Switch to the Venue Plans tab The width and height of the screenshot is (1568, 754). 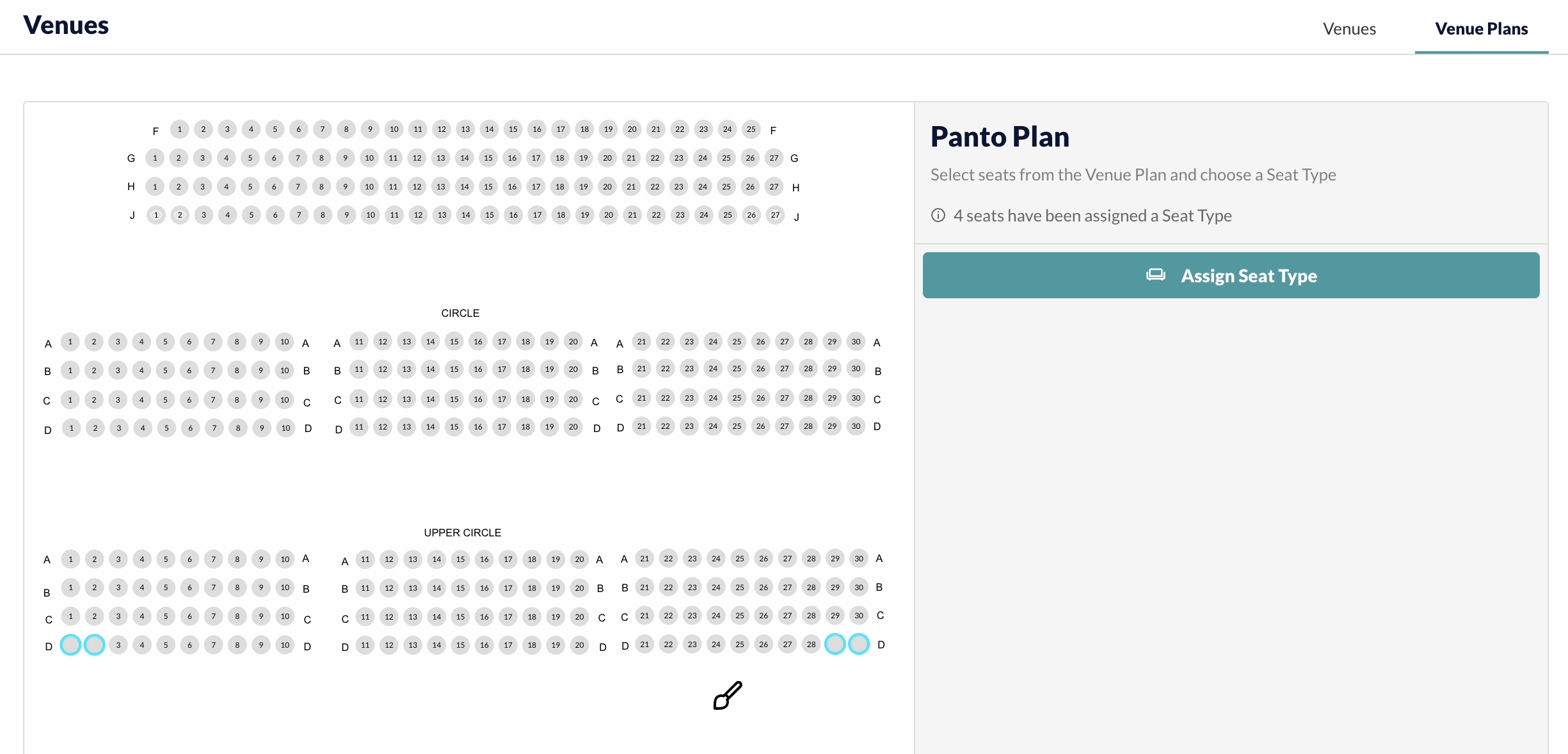pyautogui.click(x=1481, y=29)
